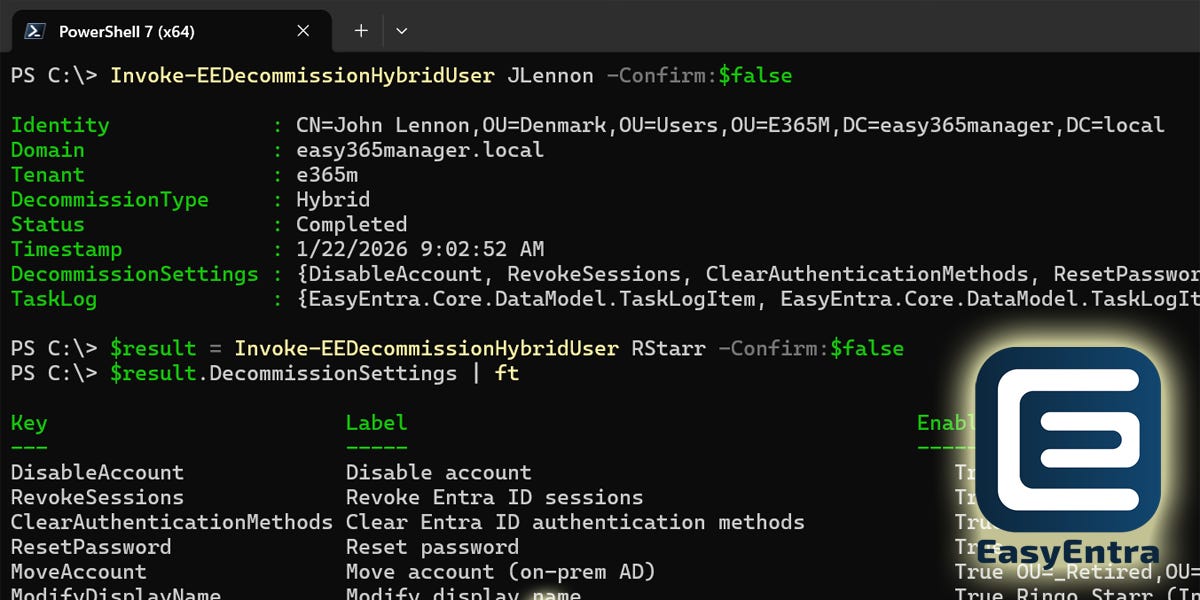Viewport: 1200px width, 600px height.
Task: Close the PowerShell 7 tab
Action: point(303,31)
